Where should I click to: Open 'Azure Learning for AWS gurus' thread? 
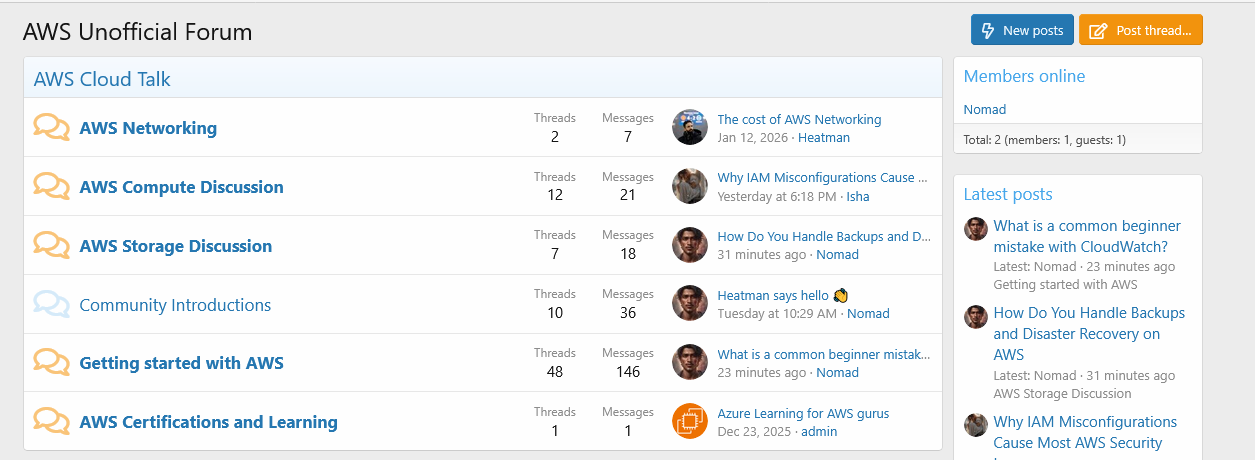click(803, 413)
